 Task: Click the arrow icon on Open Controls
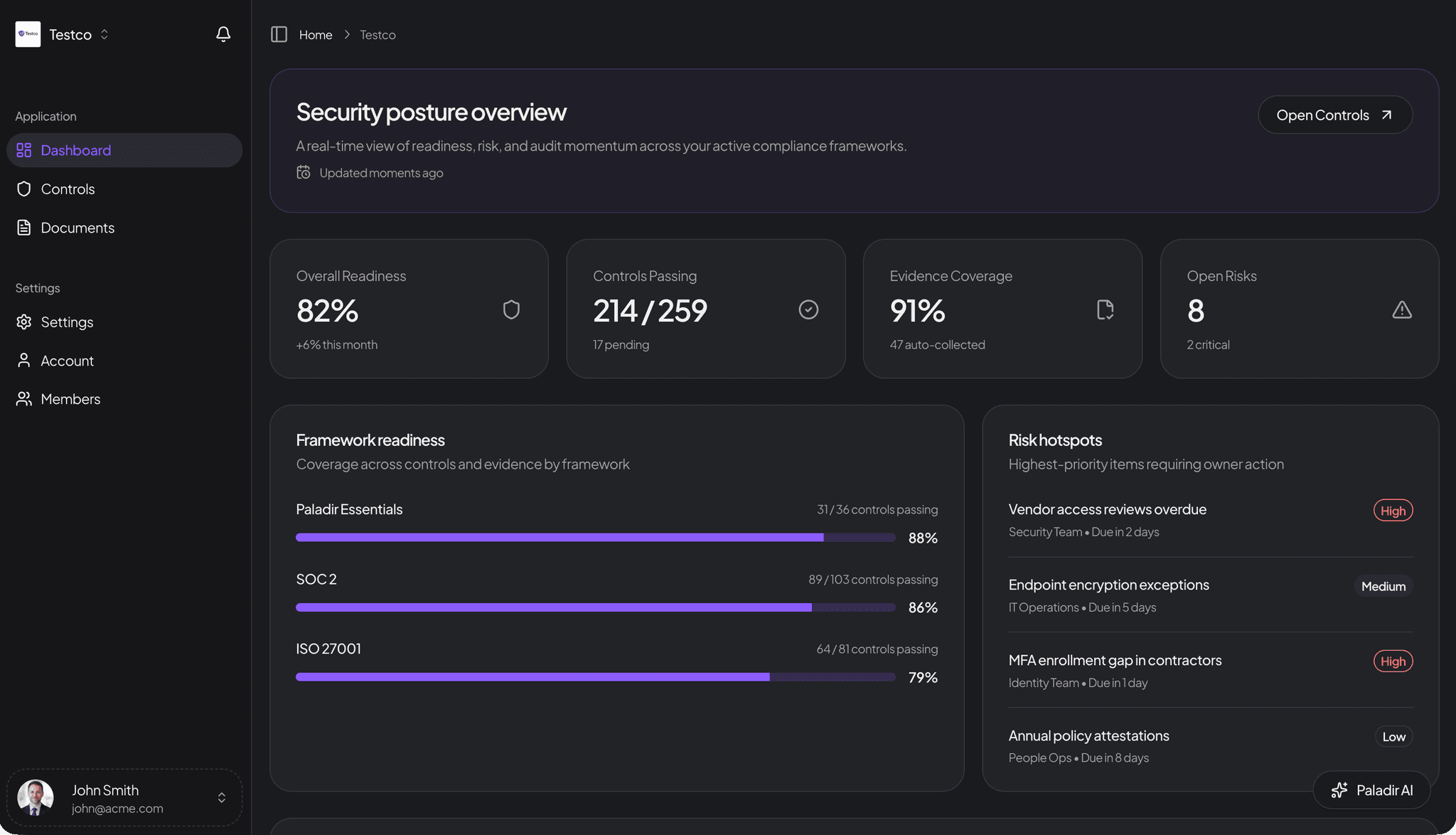1386,115
